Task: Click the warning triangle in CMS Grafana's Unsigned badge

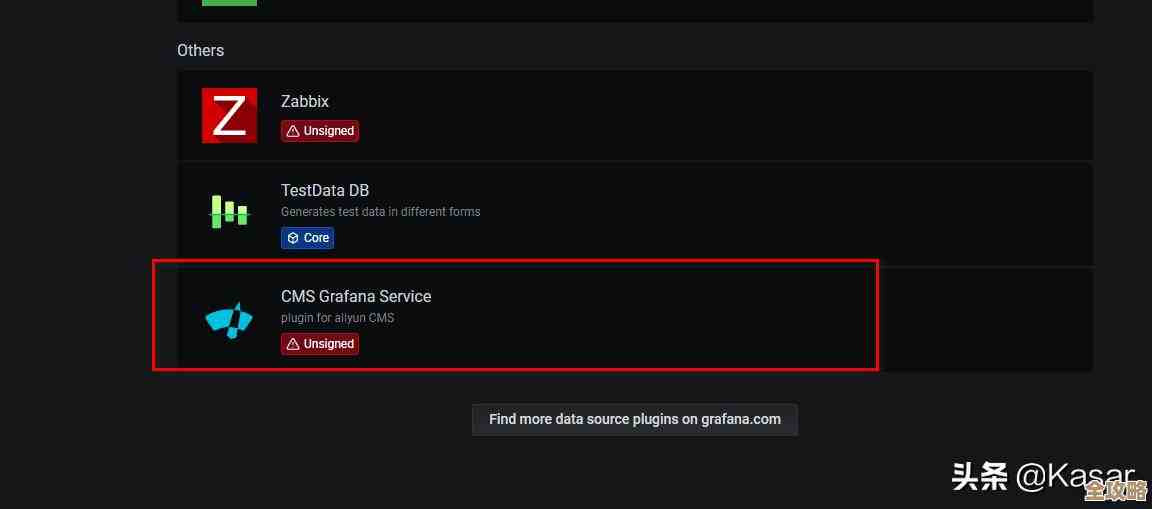Action: coord(293,344)
